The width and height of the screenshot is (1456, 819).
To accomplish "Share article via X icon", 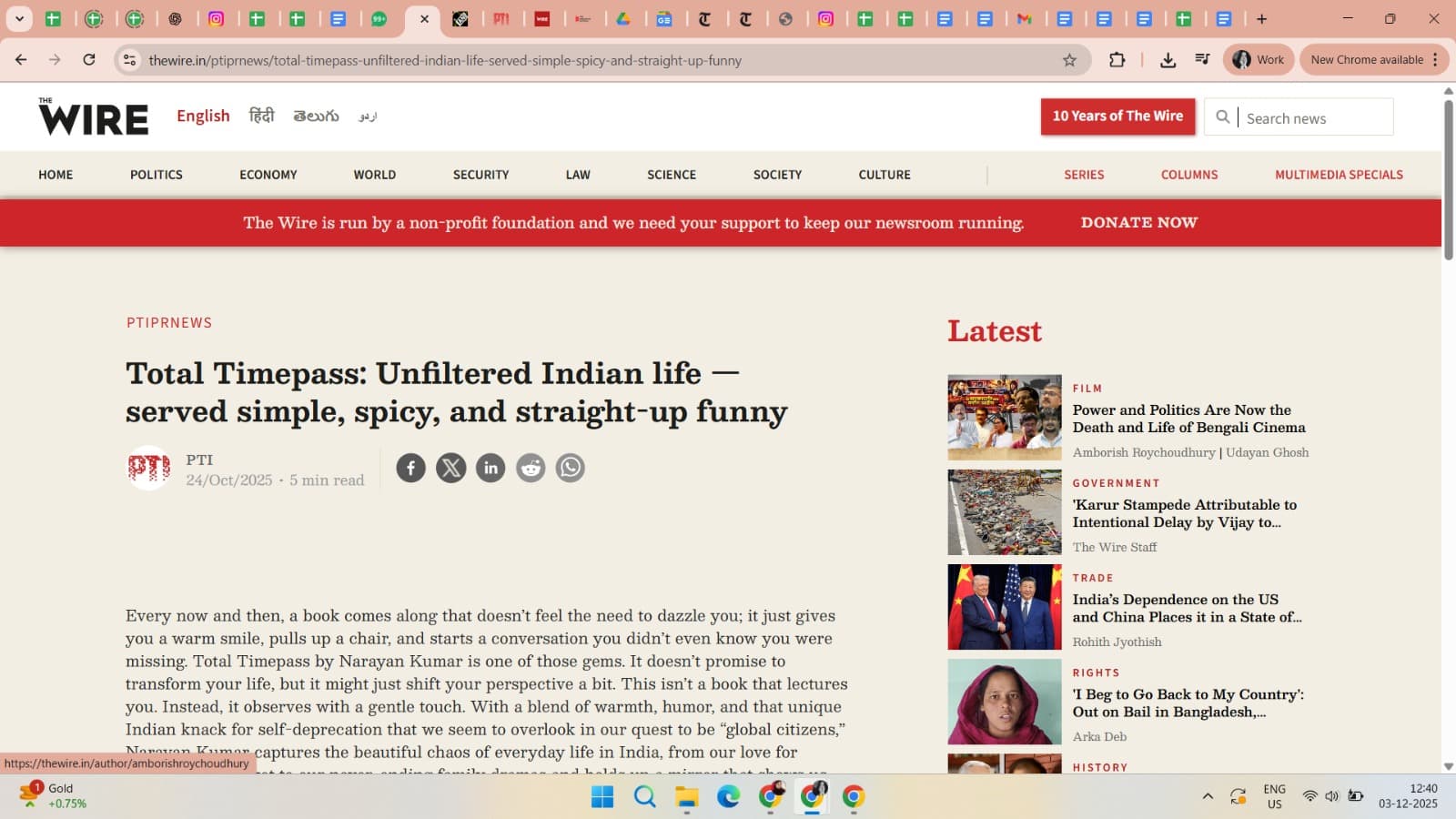I will pos(450,468).
